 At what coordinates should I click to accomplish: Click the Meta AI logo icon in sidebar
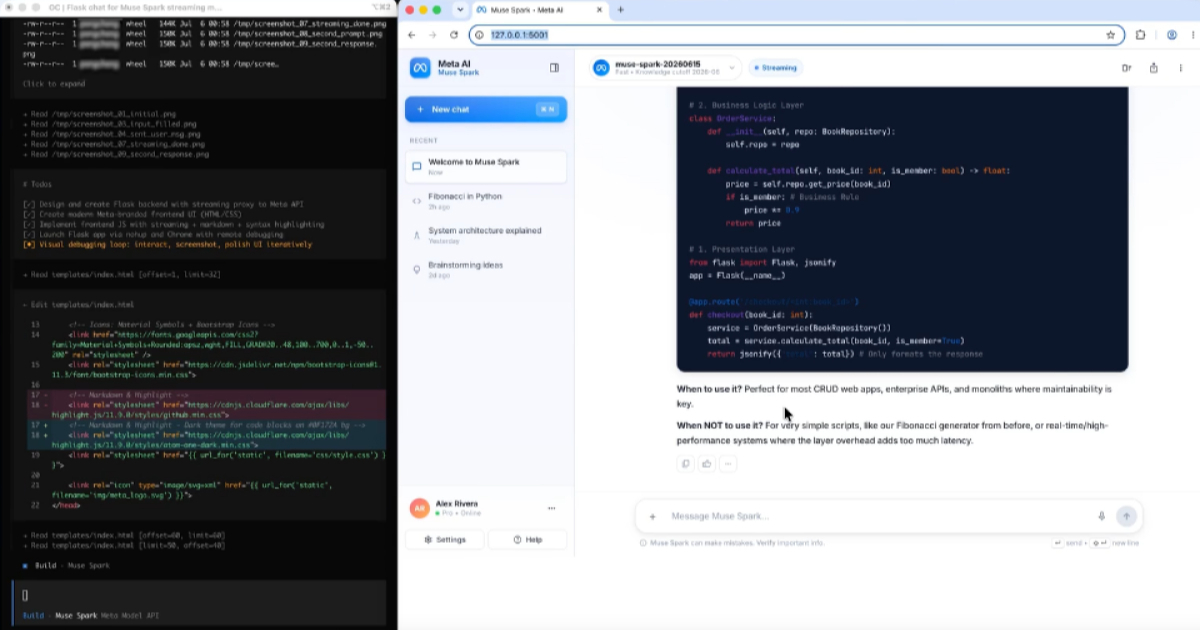[420, 68]
